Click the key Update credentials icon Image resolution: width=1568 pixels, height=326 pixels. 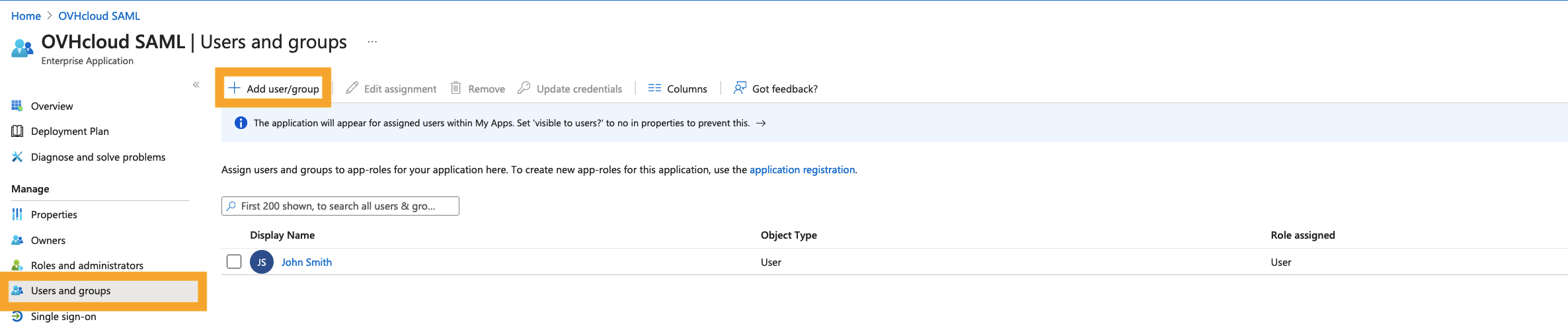tap(524, 88)
